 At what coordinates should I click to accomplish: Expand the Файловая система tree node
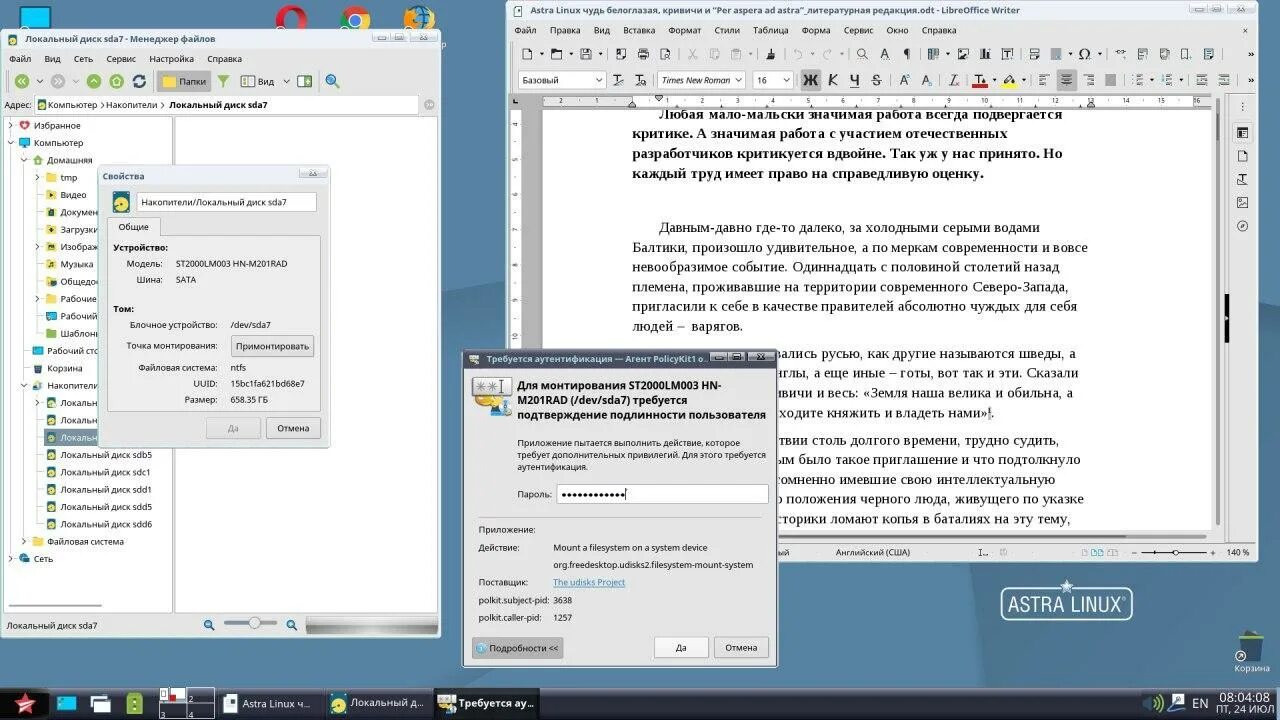pyautogui.click(x=24, y=541)
